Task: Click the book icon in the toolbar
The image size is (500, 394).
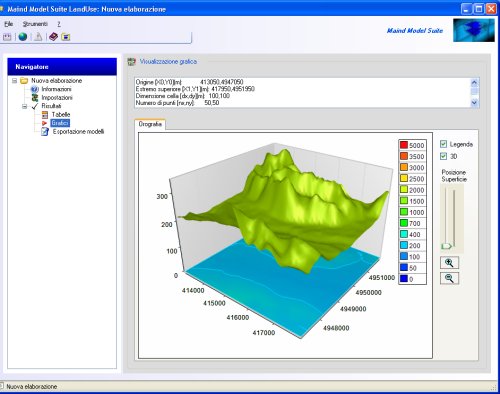Action: pos(53,37)
